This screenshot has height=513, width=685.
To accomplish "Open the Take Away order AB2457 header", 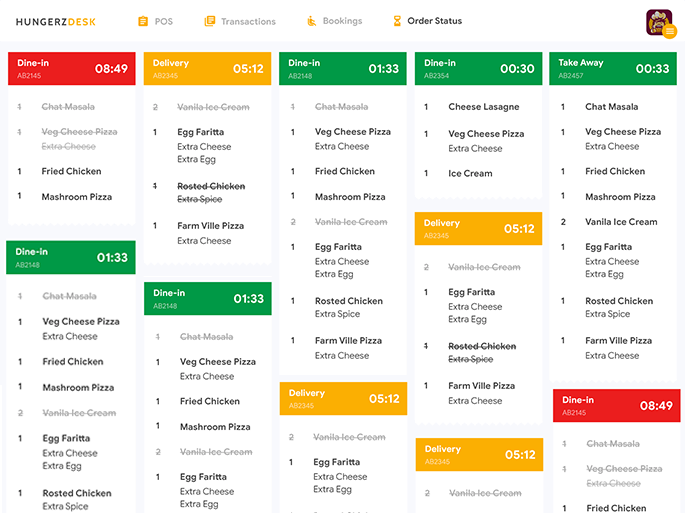I will click(x=613, y=69).
